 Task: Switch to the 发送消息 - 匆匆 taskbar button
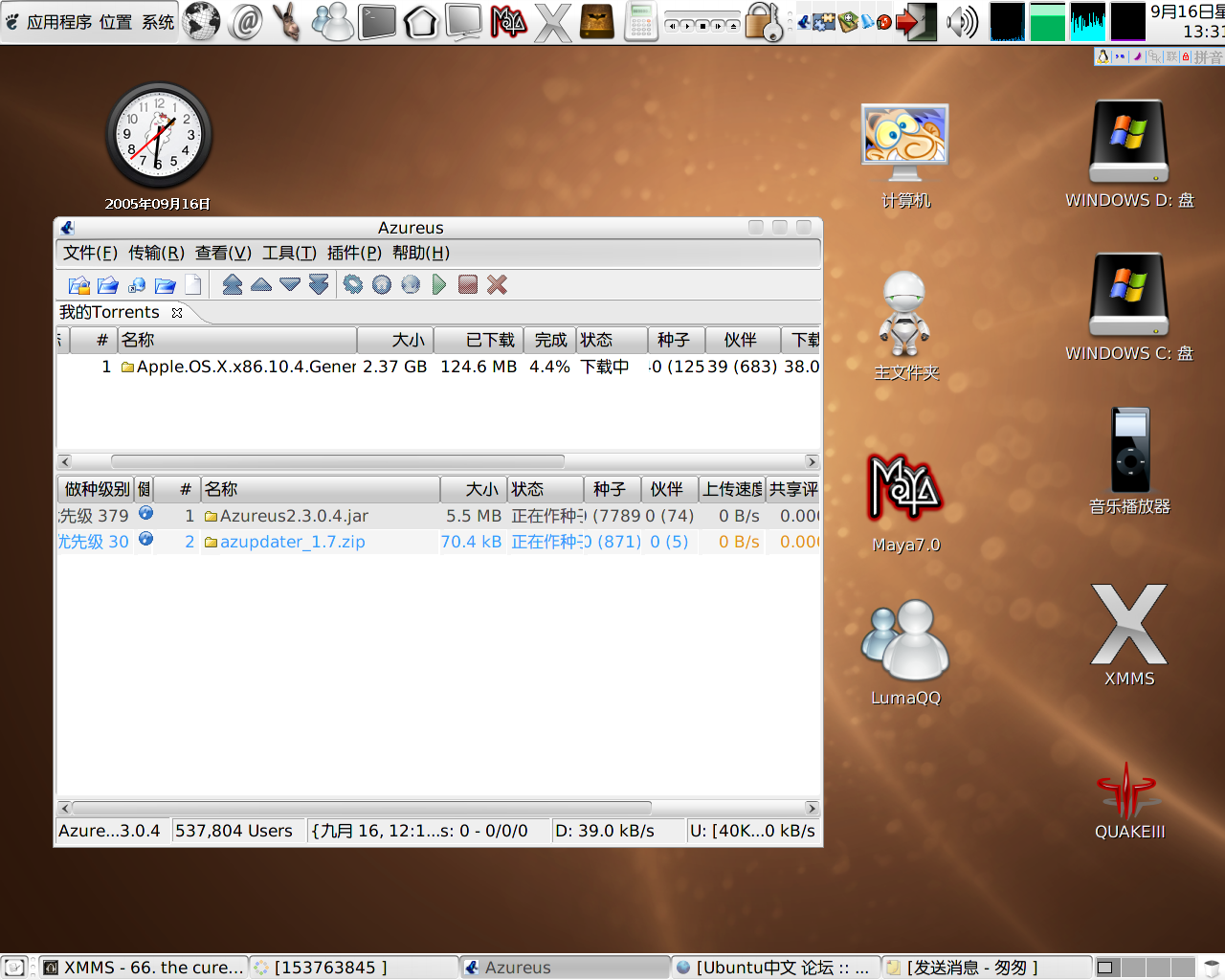(x=986, y=968)
